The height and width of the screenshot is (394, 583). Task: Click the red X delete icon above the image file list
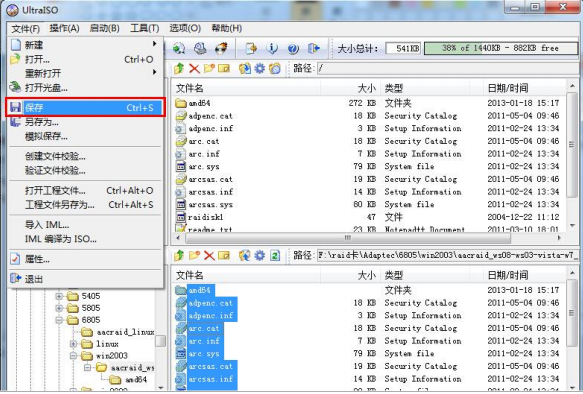click(194, 68)
